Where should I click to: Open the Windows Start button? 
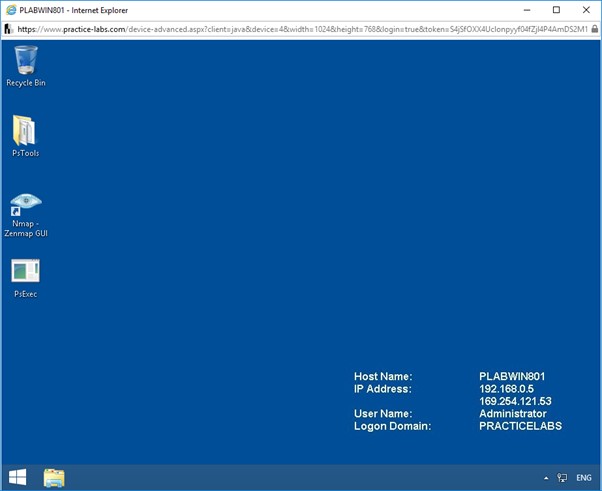[x=17, y=478]
